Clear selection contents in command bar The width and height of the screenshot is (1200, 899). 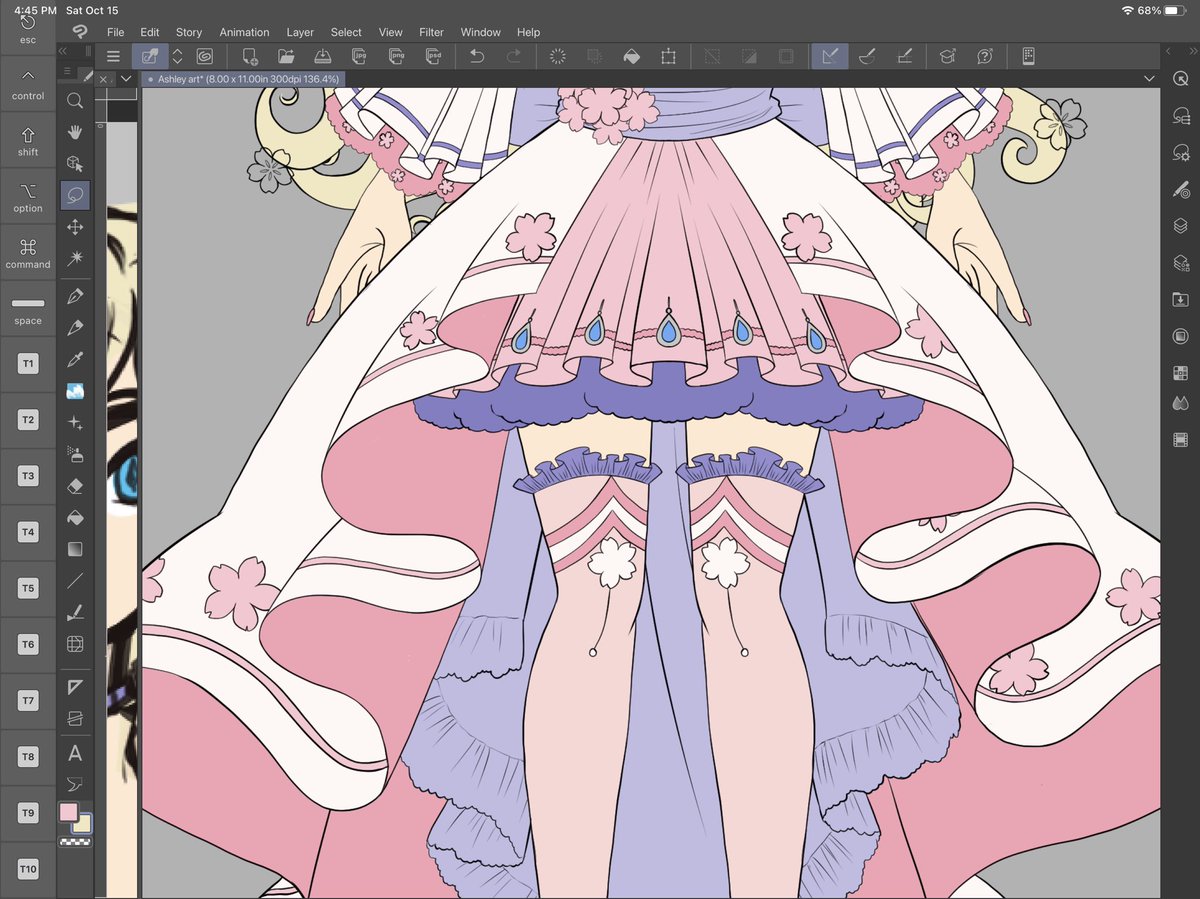(558, 57)
